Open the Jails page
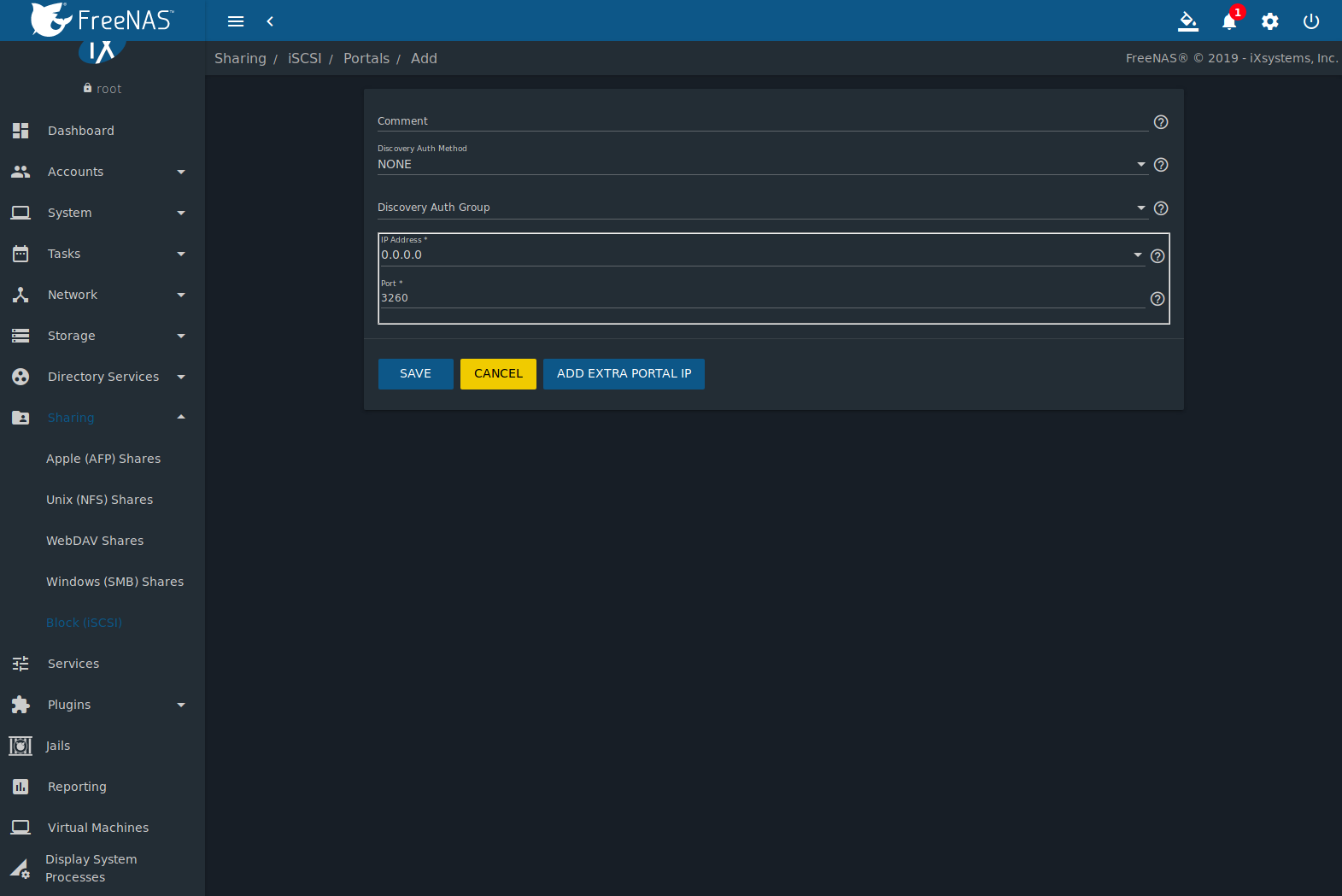Image resolution: width=1342 pixels, height=896 pixels. pyautogui.click(x=58, y=746)
